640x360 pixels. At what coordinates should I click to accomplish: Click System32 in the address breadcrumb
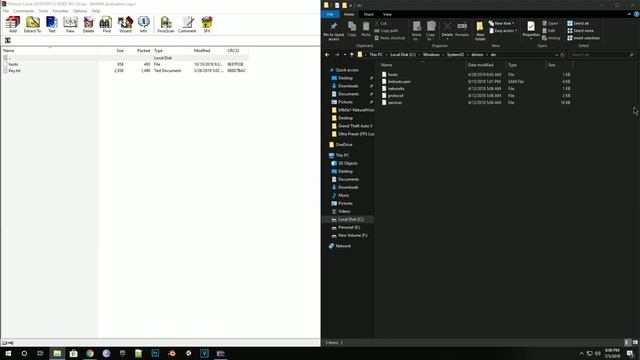[455, 55]
